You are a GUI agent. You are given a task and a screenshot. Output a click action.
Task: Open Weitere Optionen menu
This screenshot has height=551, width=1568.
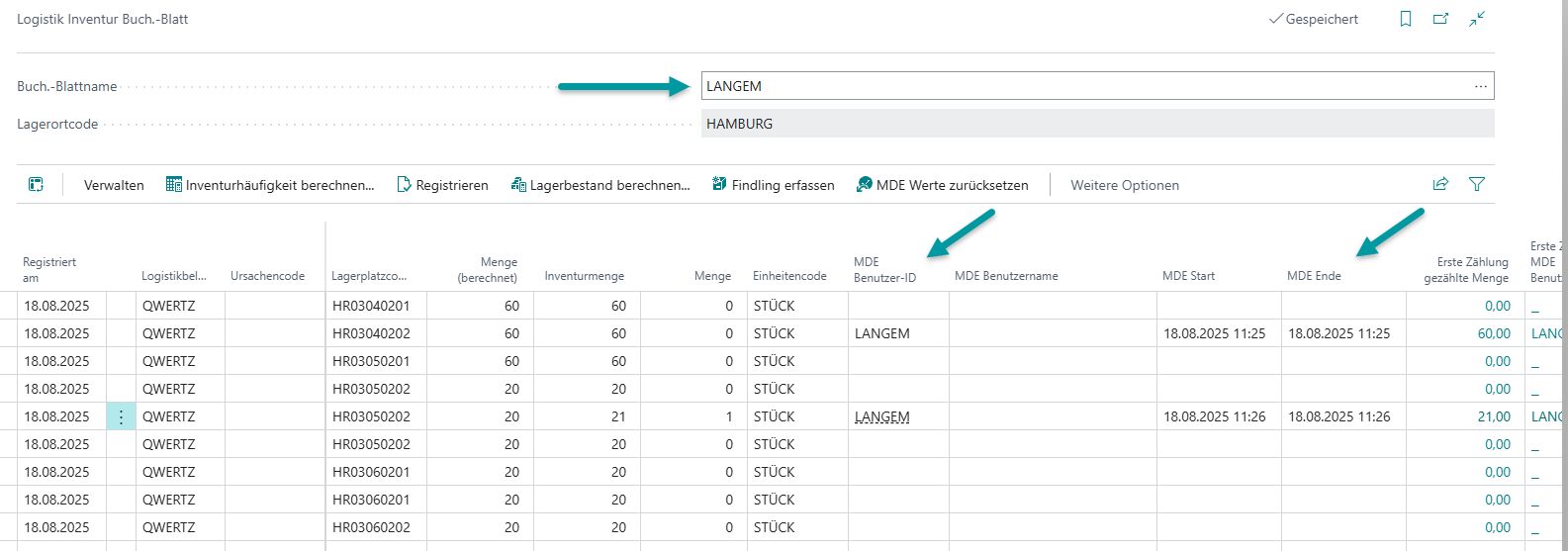[x=1125, y=185]
